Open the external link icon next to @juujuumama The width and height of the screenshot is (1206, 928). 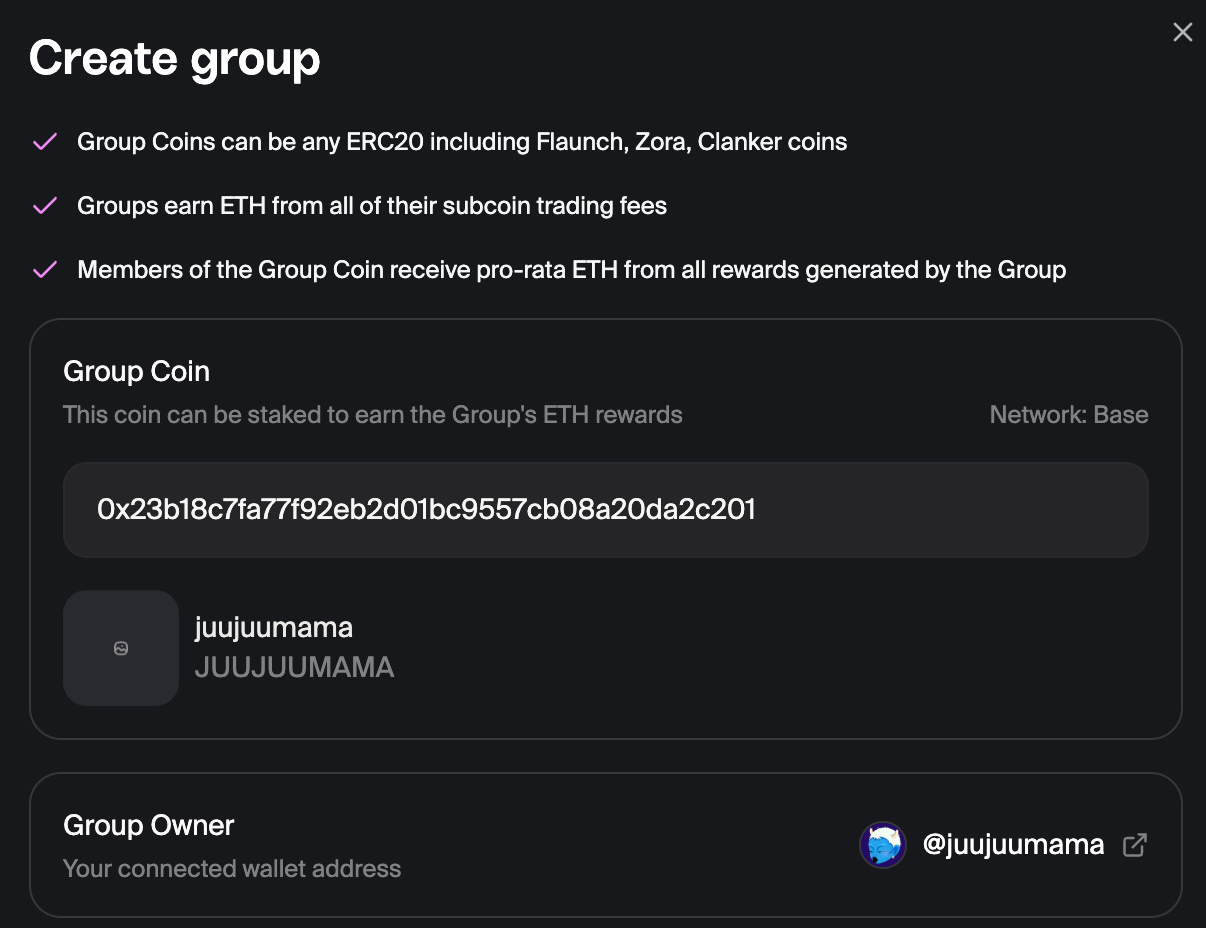1135,845
